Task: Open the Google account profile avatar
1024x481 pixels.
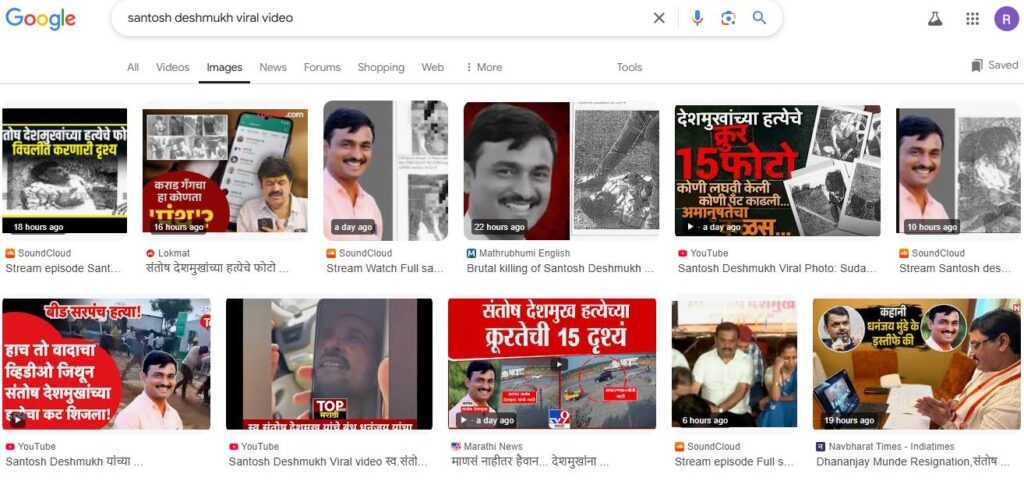Action: click(1005, 18)
